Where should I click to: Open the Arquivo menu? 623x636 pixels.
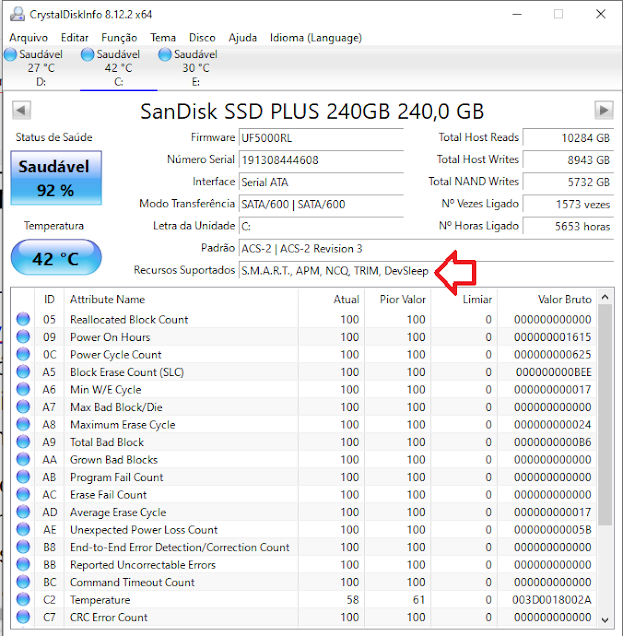coord(28,38)
